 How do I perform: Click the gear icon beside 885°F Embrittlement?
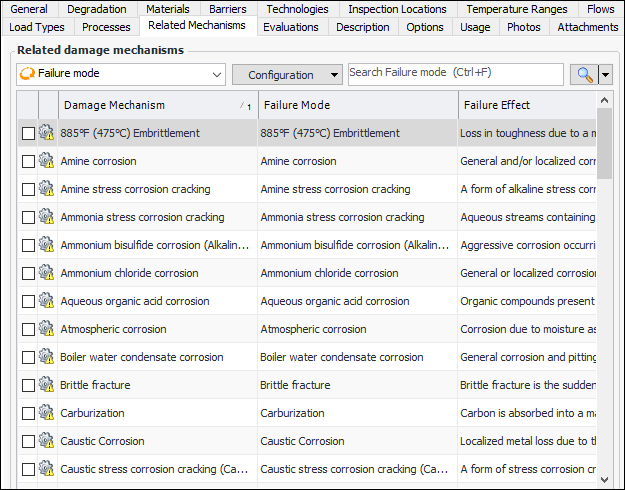[x=47, y=133]
